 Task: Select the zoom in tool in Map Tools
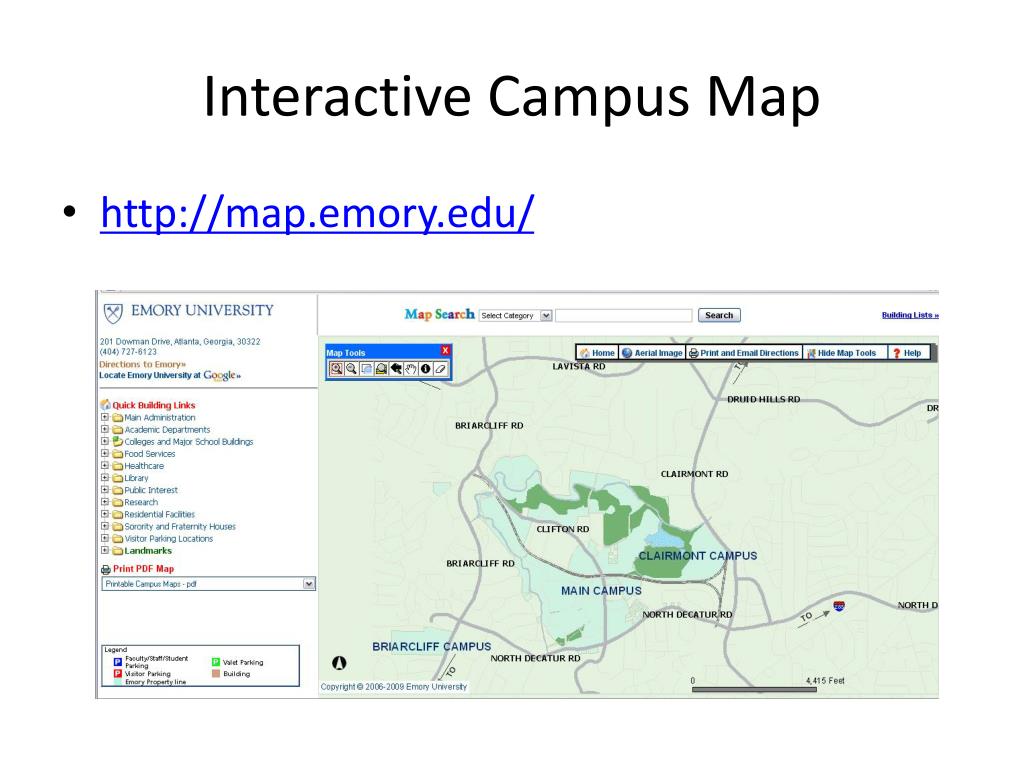pyautogui.click(x=336, y=369)
